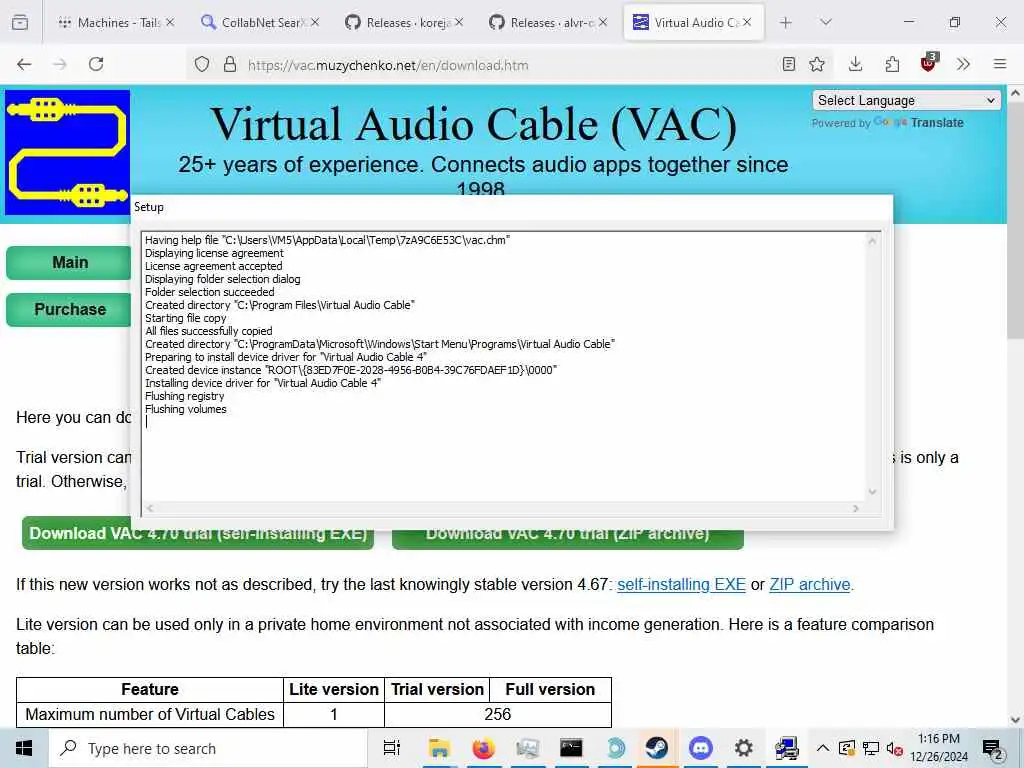Open Firefox View icon in tab bar
The image size is (1024, 768).
[x=20, y=23]
